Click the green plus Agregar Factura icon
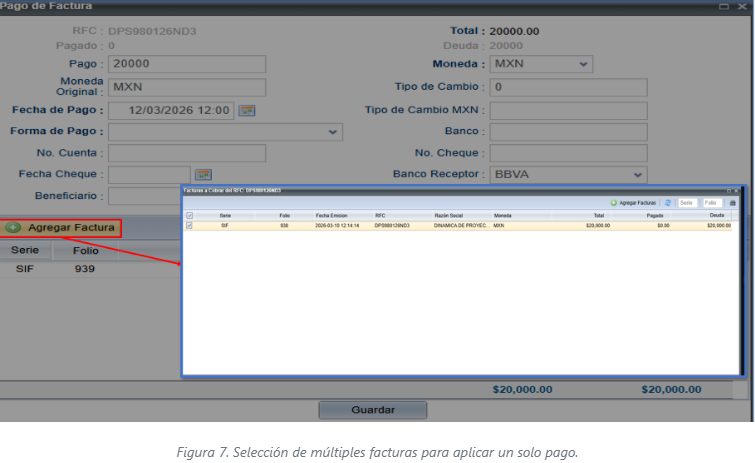 coord(13,228)
